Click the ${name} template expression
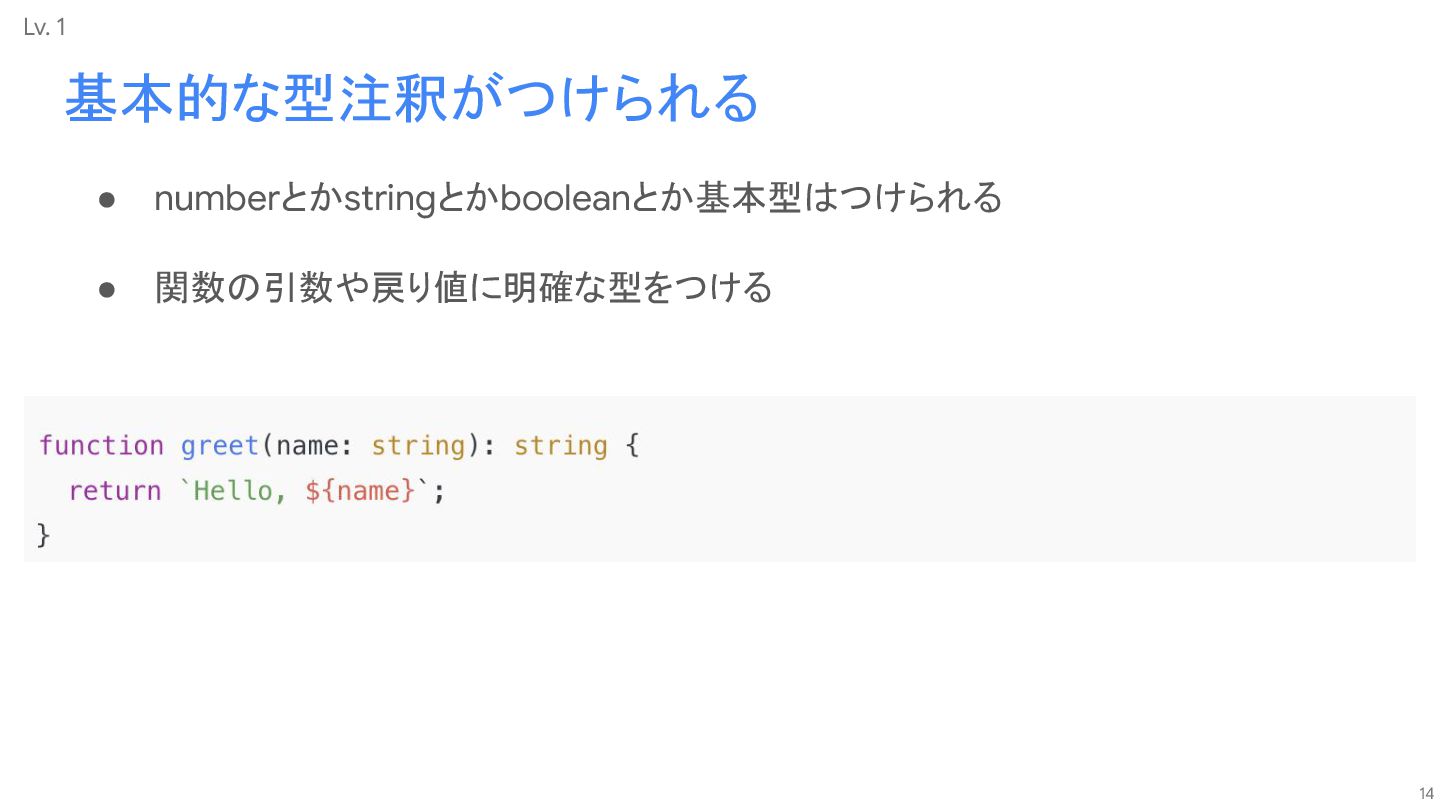 click(360, 491)
